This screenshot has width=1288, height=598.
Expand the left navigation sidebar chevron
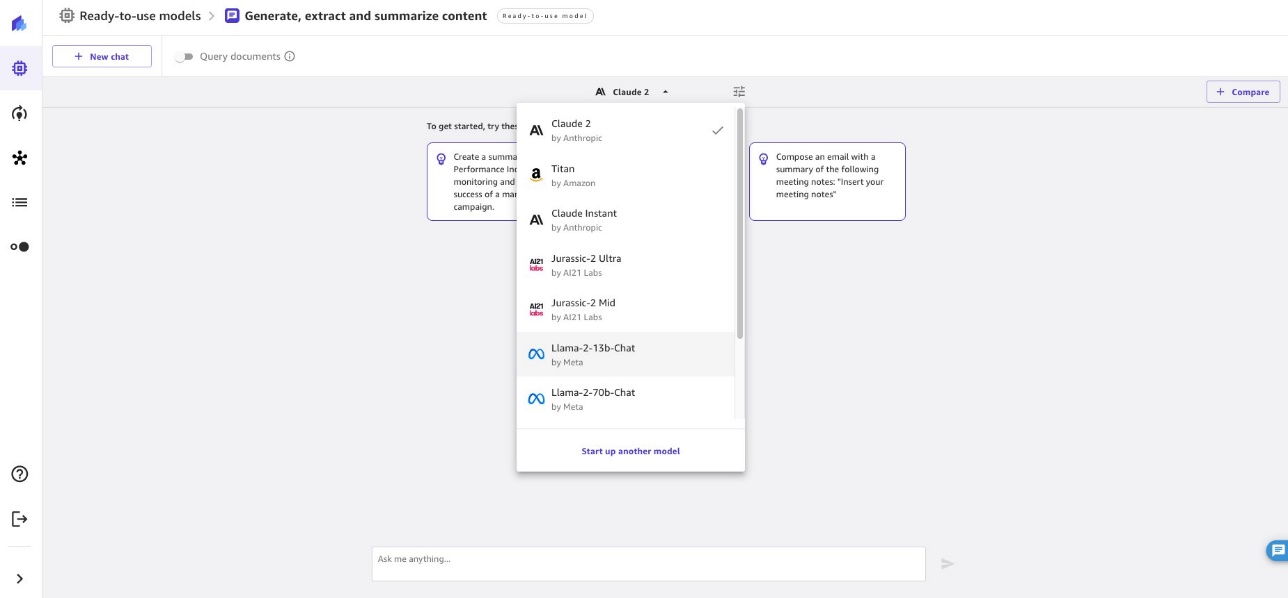click(20, 578)
